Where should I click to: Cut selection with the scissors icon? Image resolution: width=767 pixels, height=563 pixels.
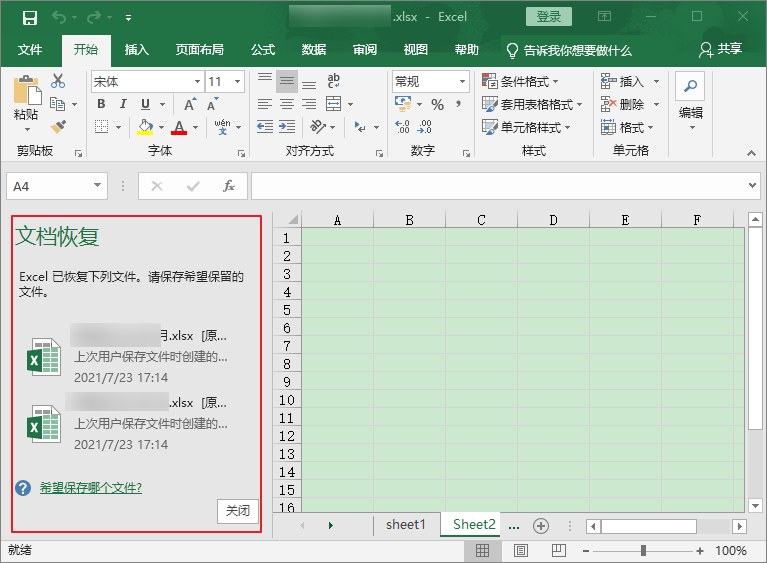(58, 81)
